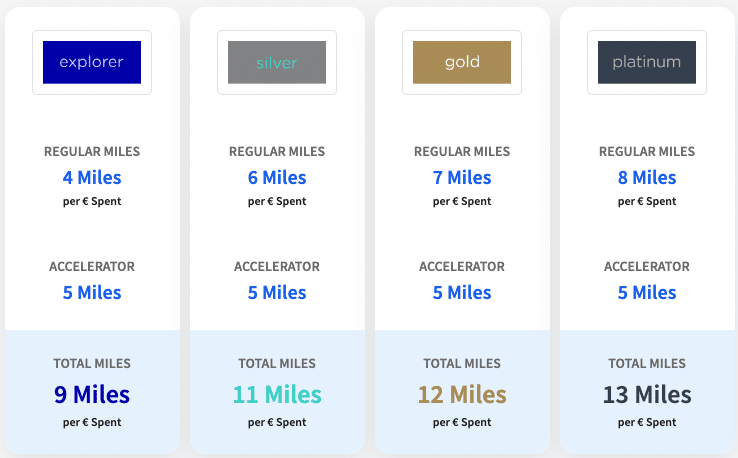
Task: Click the tan gold card badge
Action: click(462, 62)
